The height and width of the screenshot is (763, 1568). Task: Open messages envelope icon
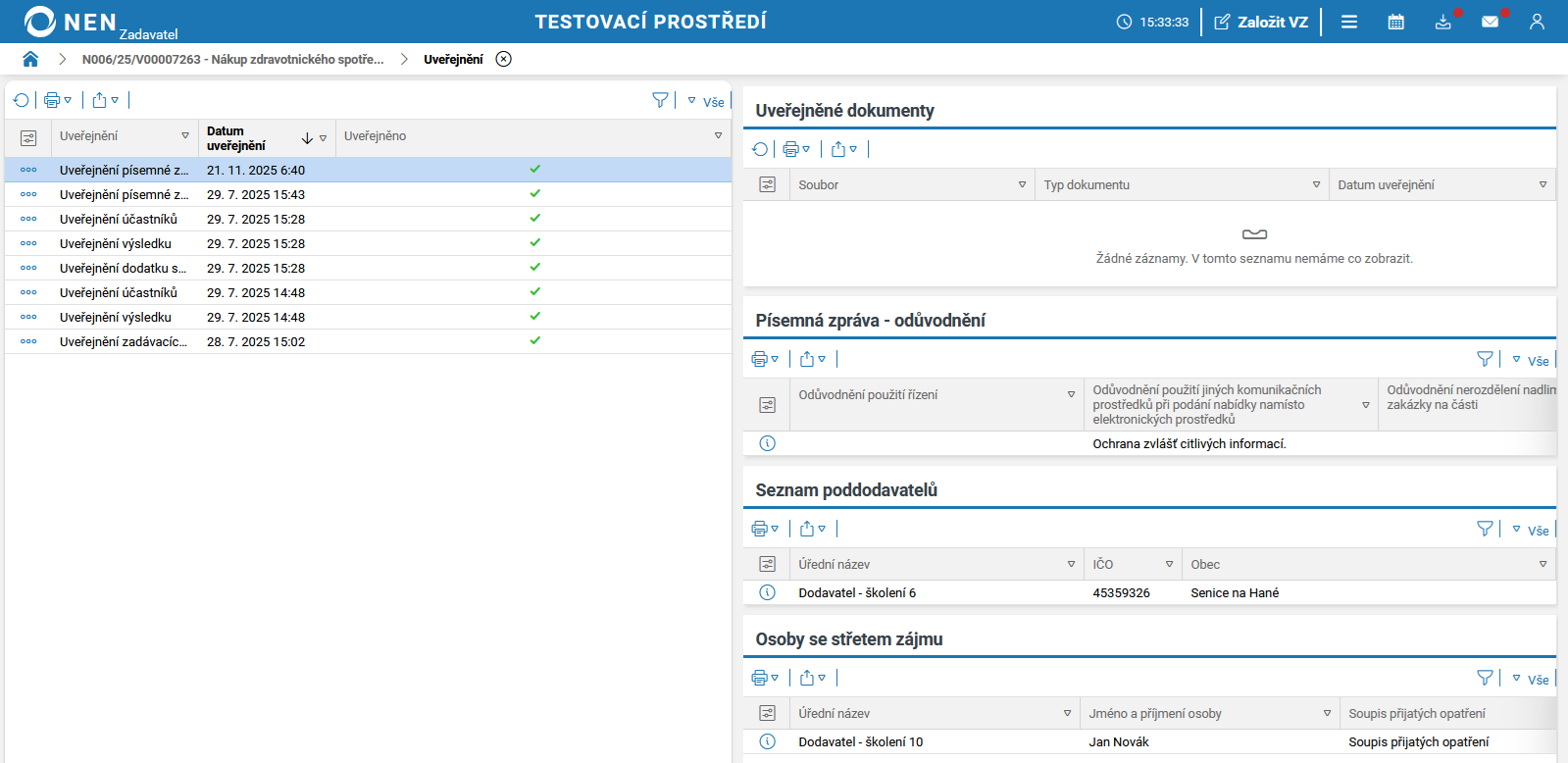1491,22
